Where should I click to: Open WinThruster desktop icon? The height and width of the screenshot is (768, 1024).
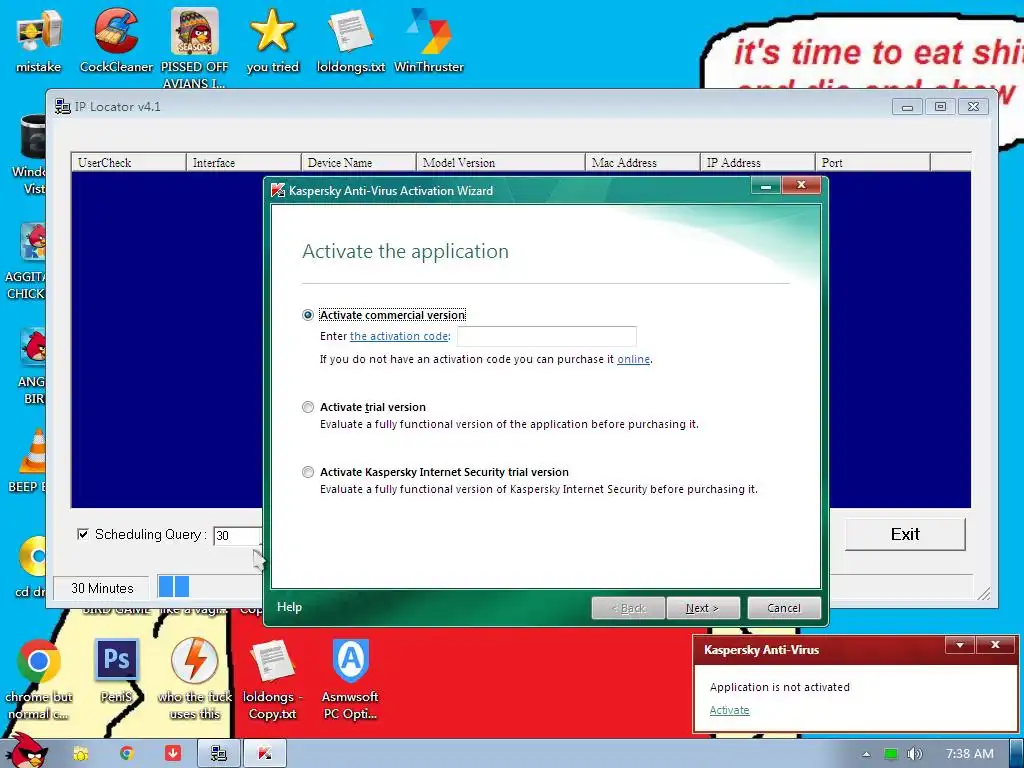coord(429,40)
